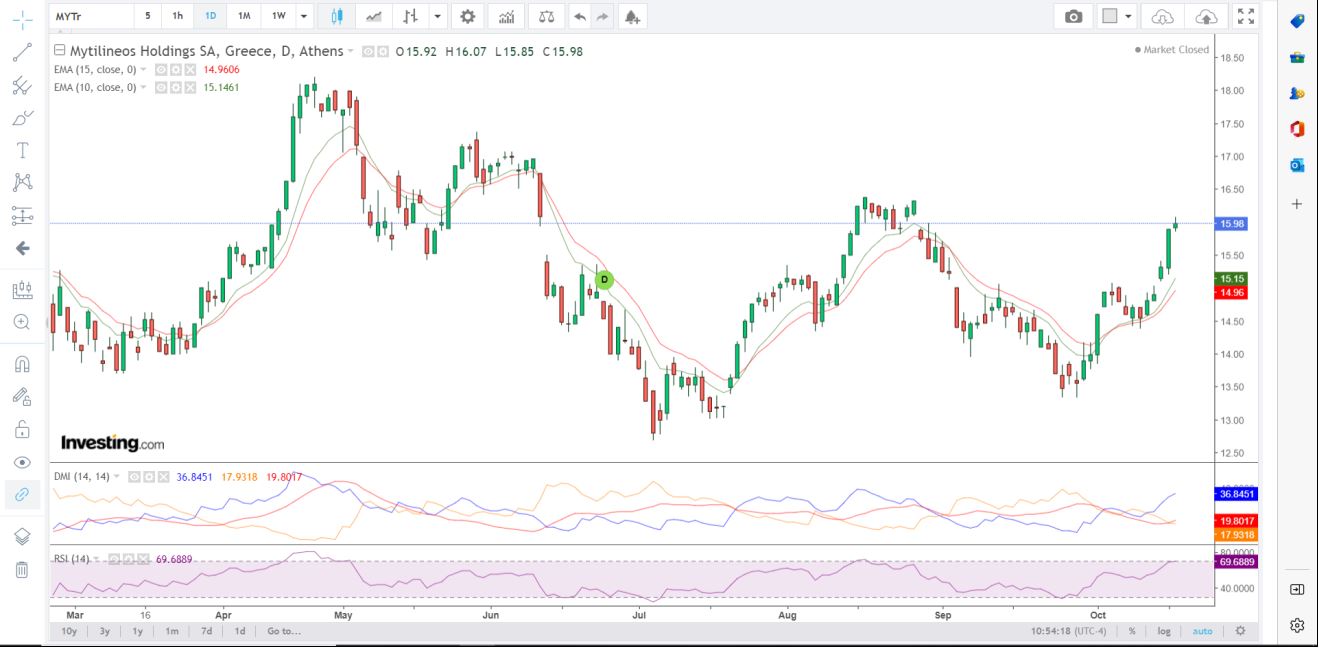
Task: Open chart settings gear in top toolbar
Action: click(467, 16)
